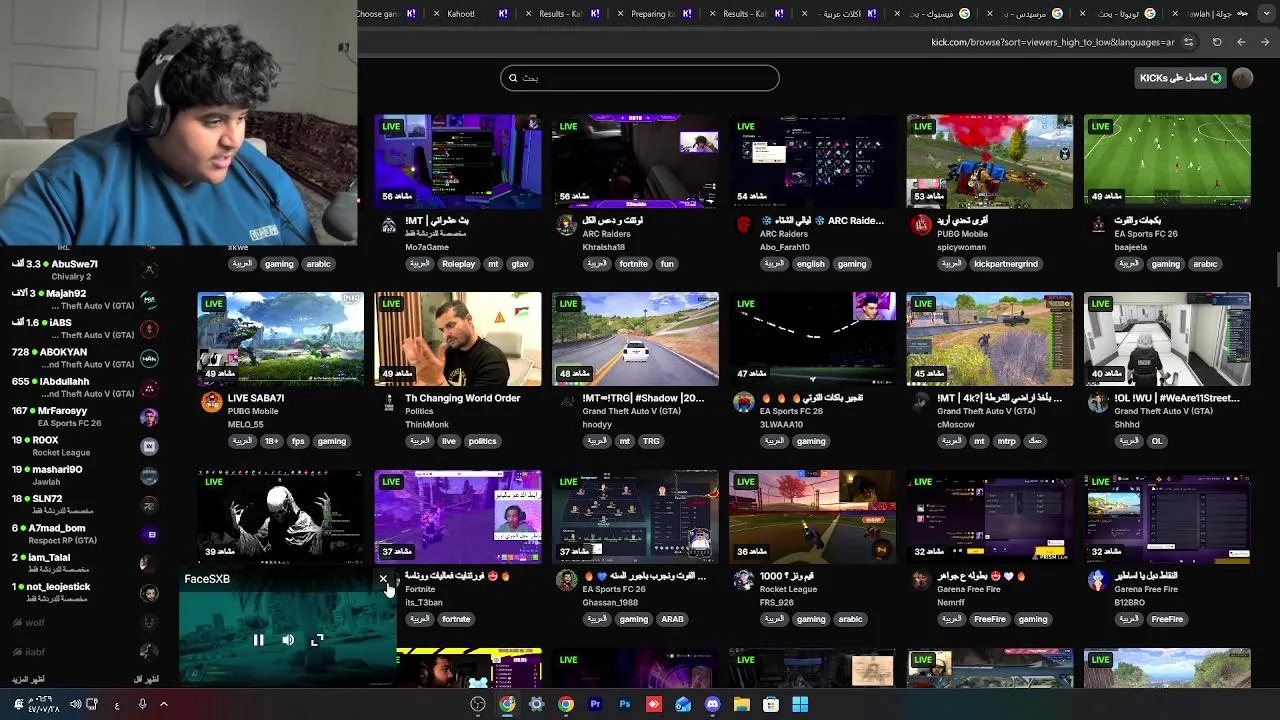Mute the FaceSXB mini player audio
1280x720 pixels.
288,640
